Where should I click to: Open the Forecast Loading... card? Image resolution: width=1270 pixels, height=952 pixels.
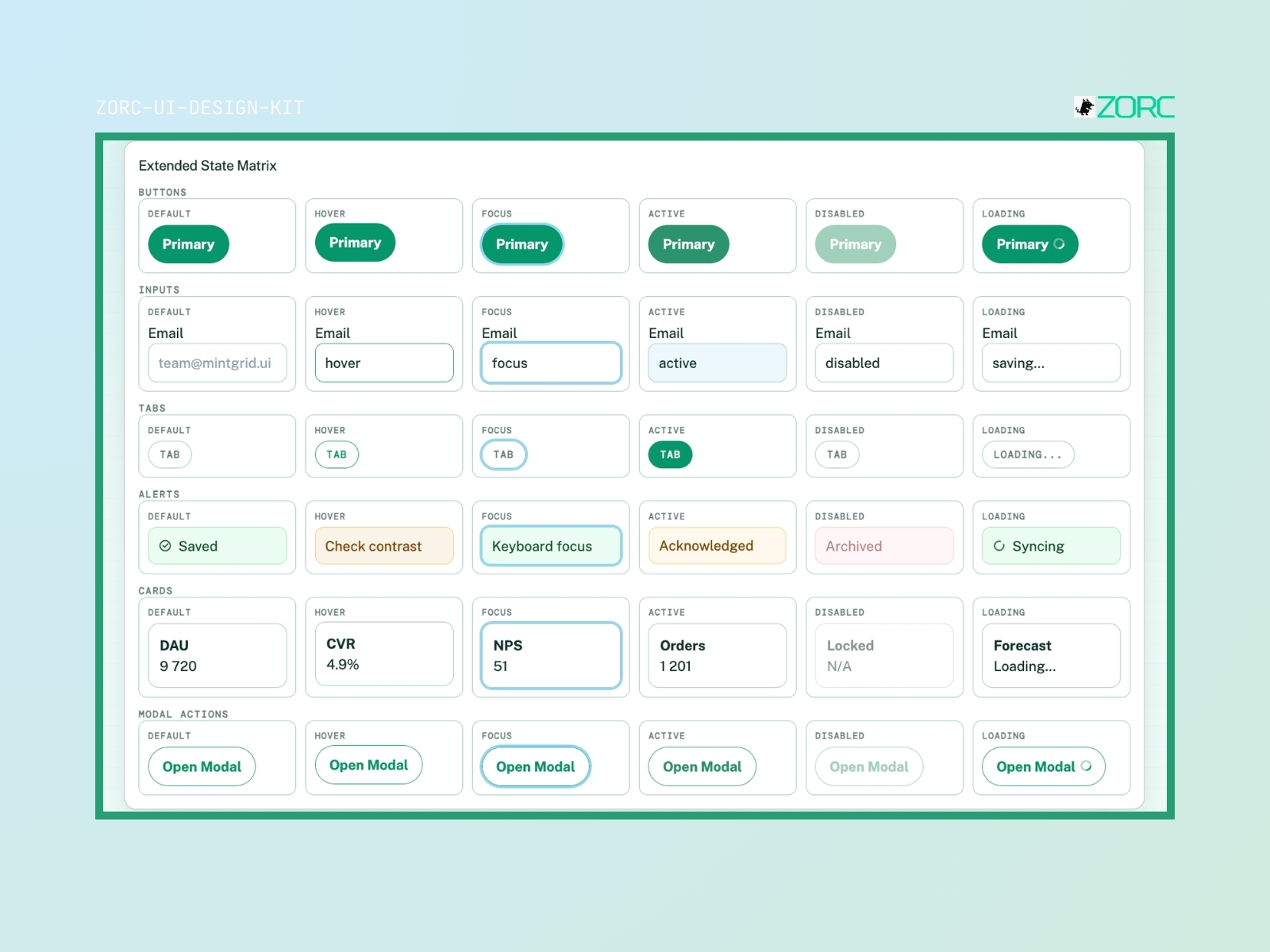click(x=1051, y=655)
